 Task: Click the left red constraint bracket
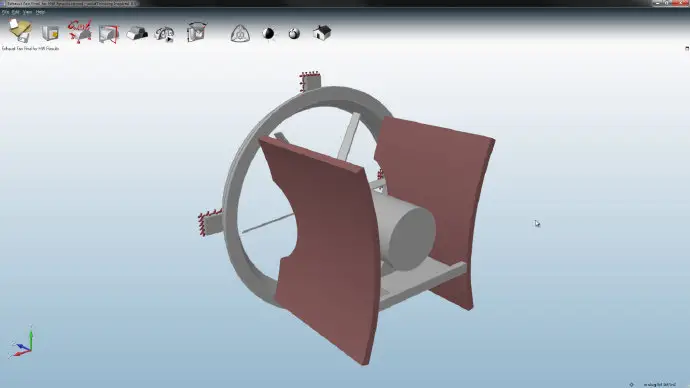coord(210,223)
